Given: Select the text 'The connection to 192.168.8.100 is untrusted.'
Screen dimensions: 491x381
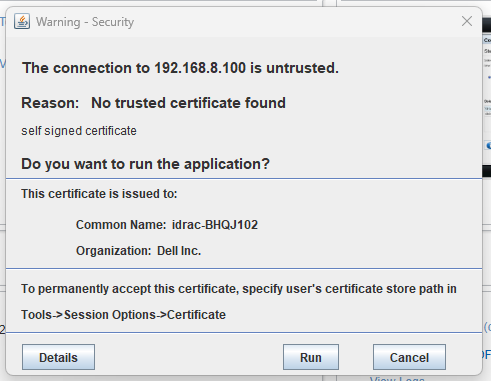Looking at the screenshot, I should (x=180, y=68).
